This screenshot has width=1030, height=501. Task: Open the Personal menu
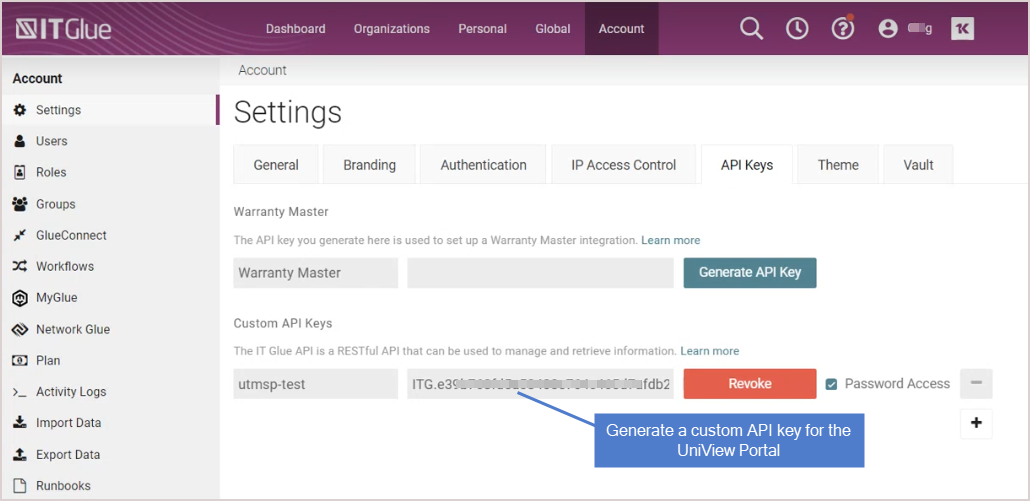click(x=482, y=29)
